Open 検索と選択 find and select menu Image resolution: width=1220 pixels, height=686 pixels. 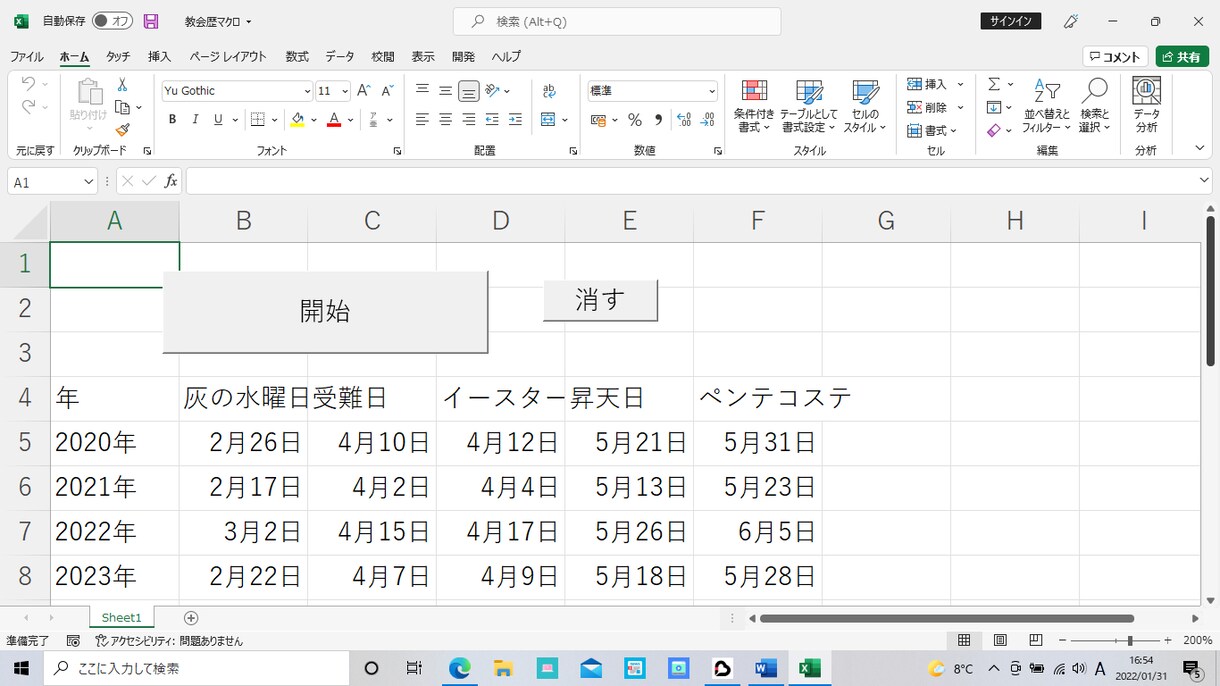tap(1095, 106)
